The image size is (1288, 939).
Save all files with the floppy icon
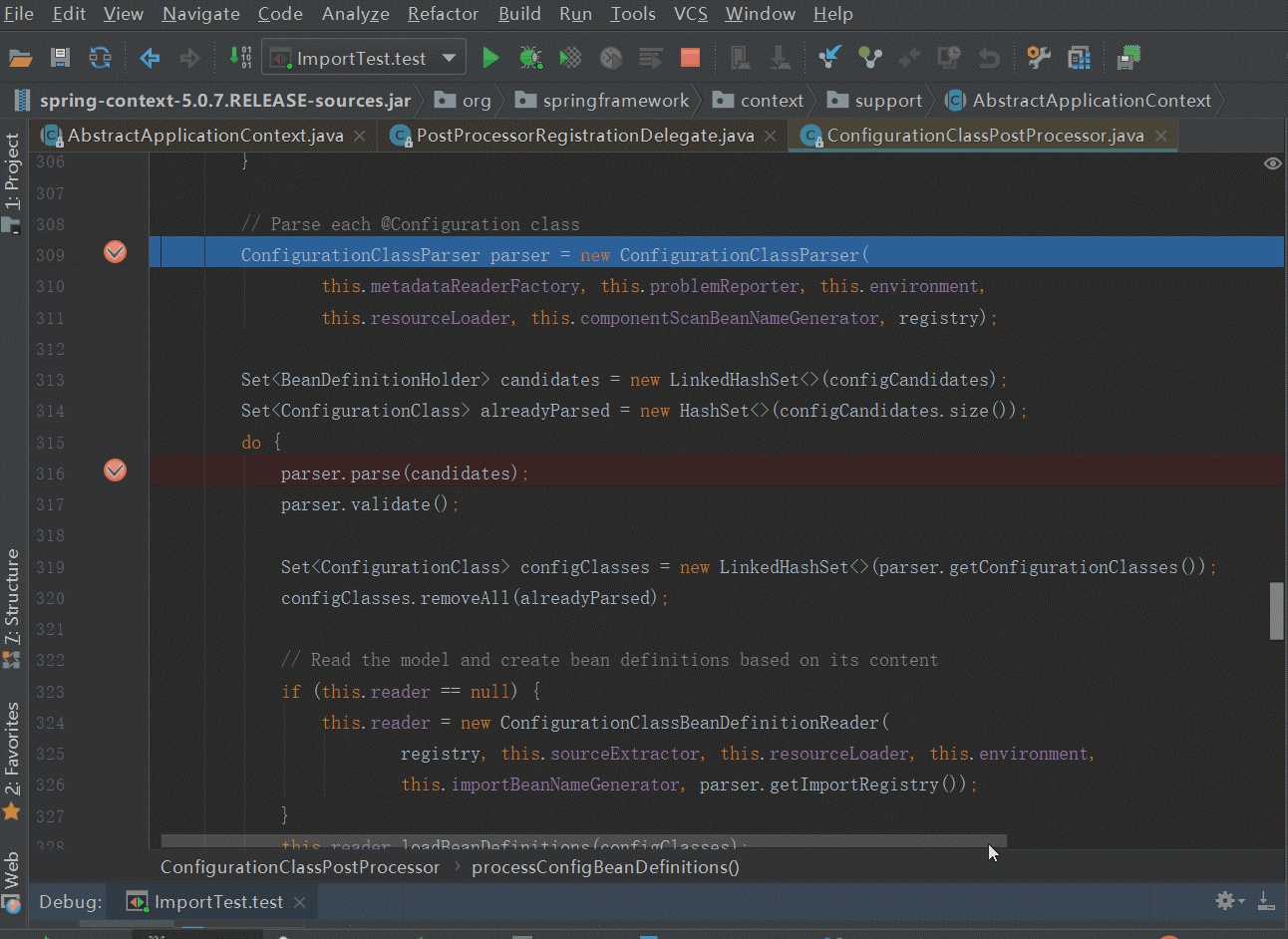click(x=60, y=58)
